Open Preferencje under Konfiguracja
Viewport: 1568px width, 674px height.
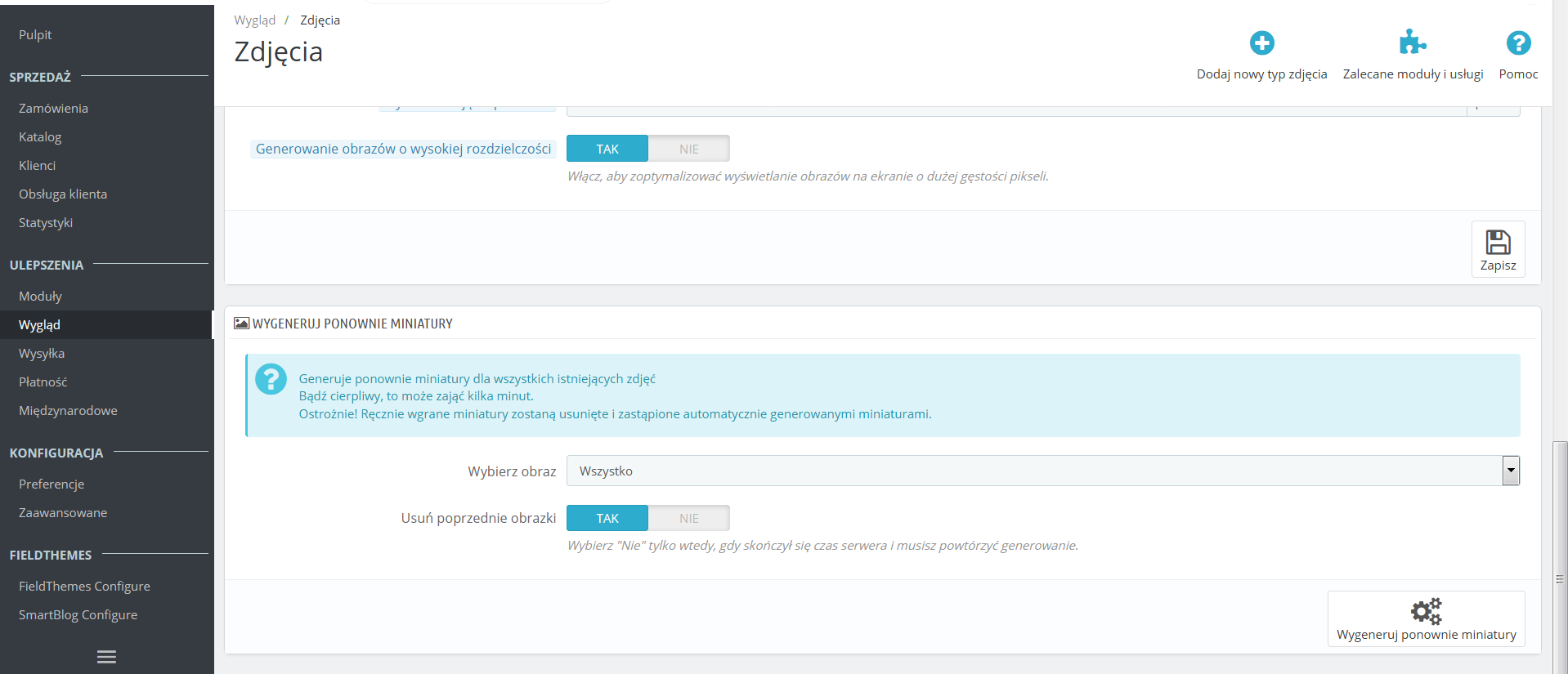52,484
